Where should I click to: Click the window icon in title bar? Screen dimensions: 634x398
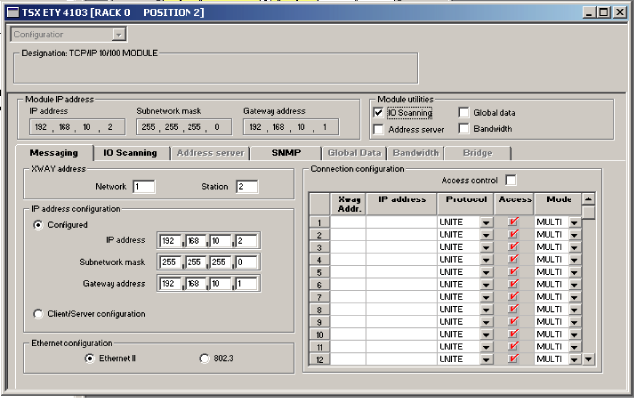coord(13,13)
